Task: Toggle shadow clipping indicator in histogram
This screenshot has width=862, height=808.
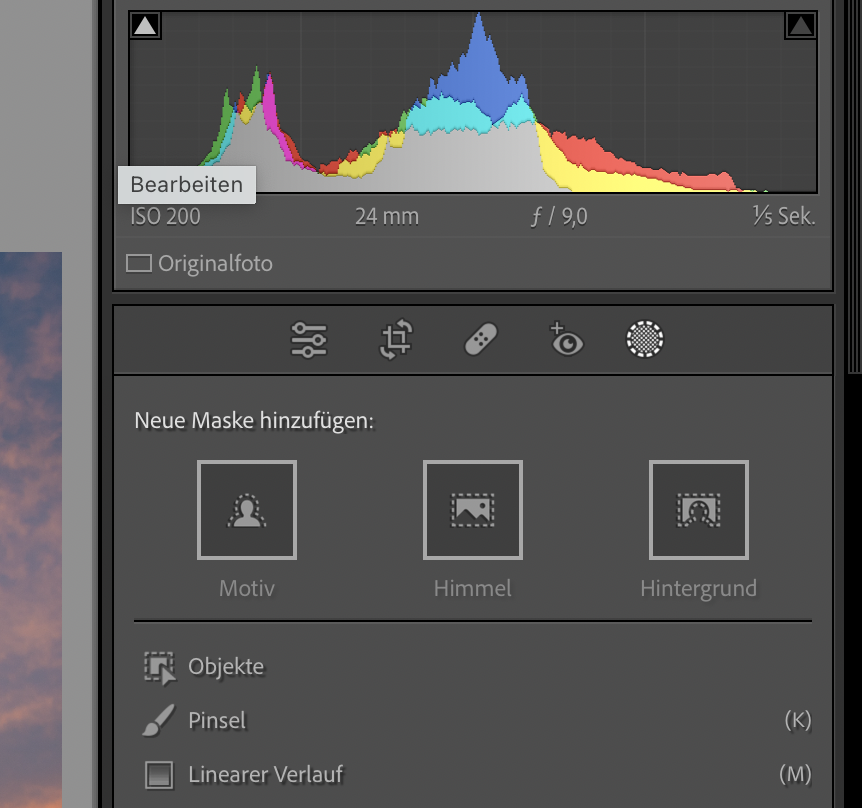Action: tap(145, 25)
